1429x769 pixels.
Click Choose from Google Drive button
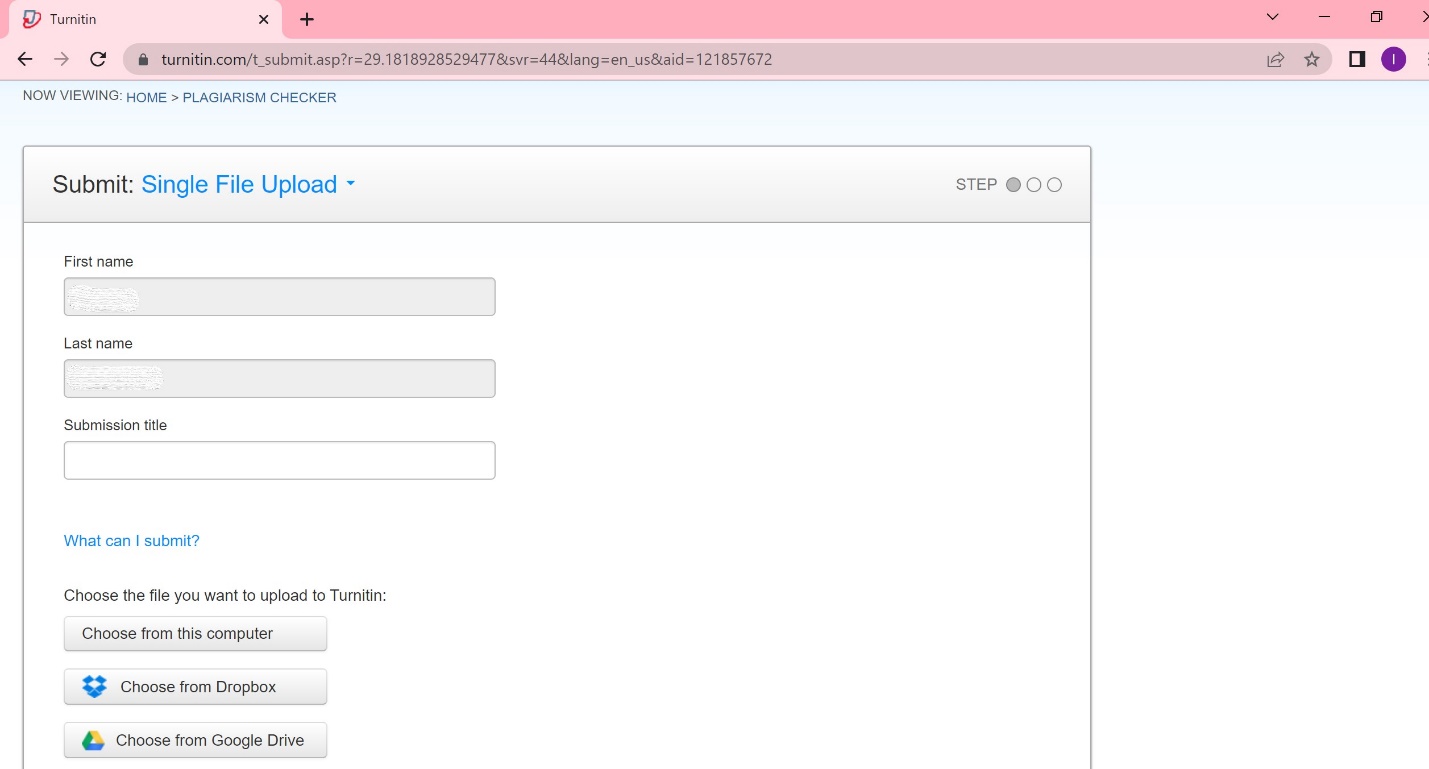(x=196, y=741)
